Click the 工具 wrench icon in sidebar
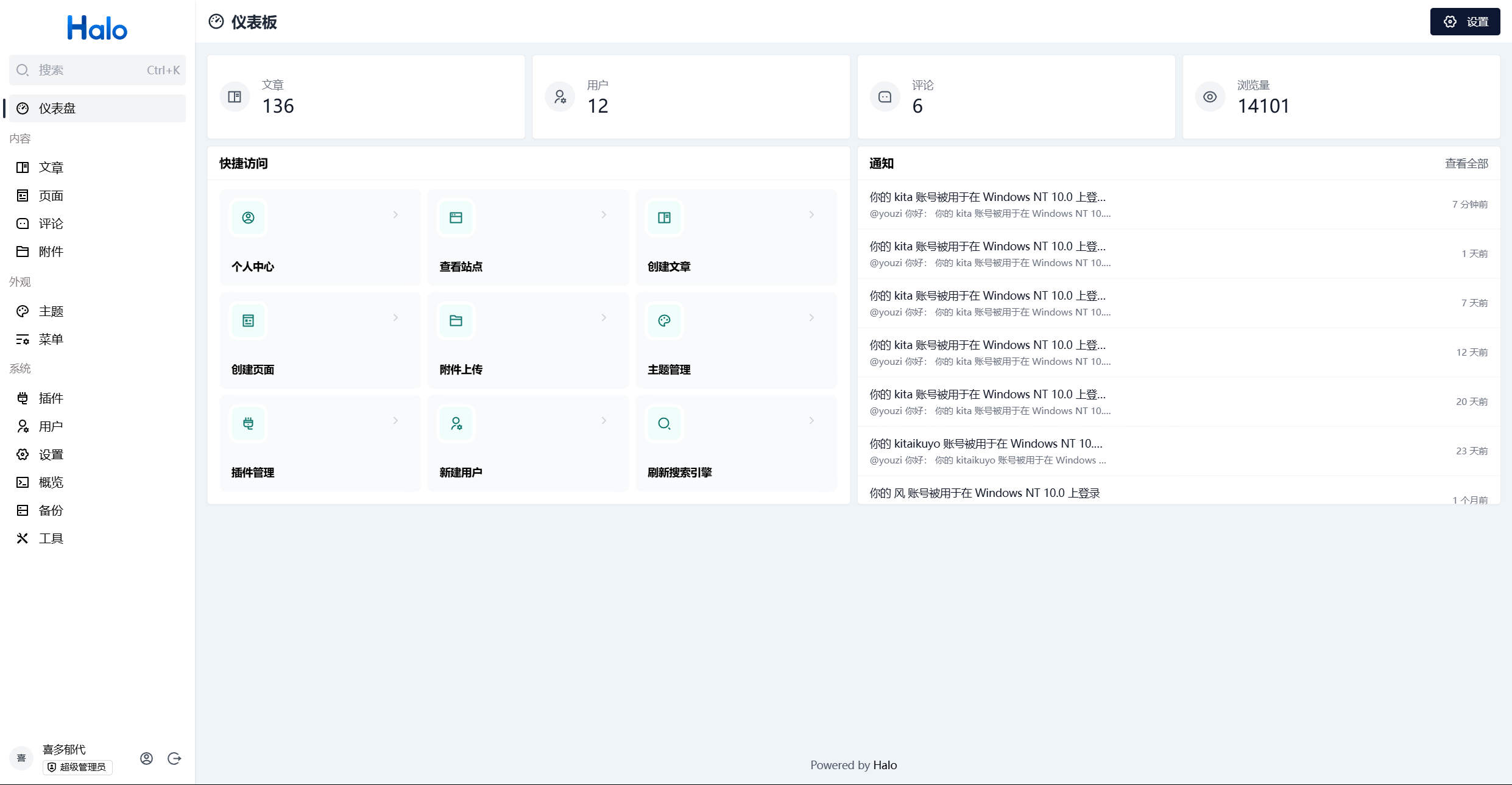Image resolution: width=1512 pixels, height=785 pixels. [23, 538]
